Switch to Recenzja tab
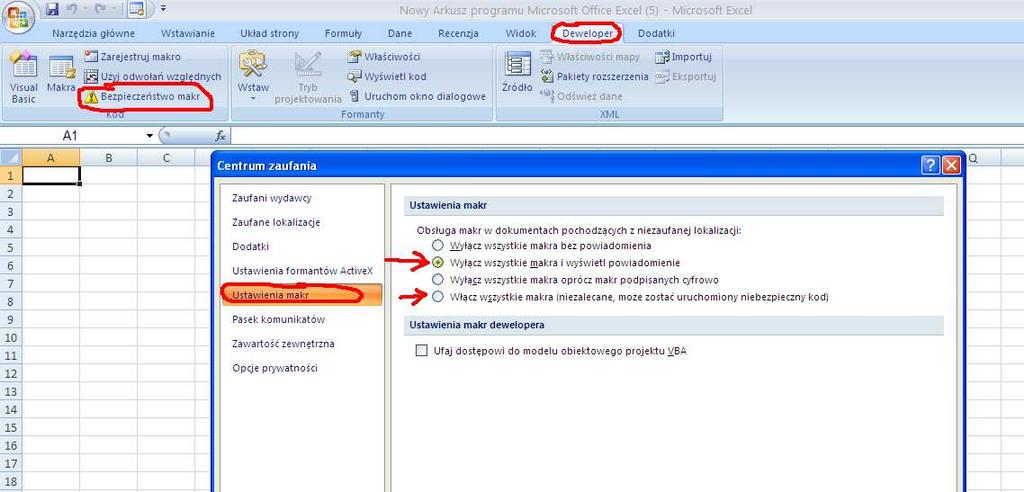This screenshot has width=1024, height=492. click(x=458, y=33)
